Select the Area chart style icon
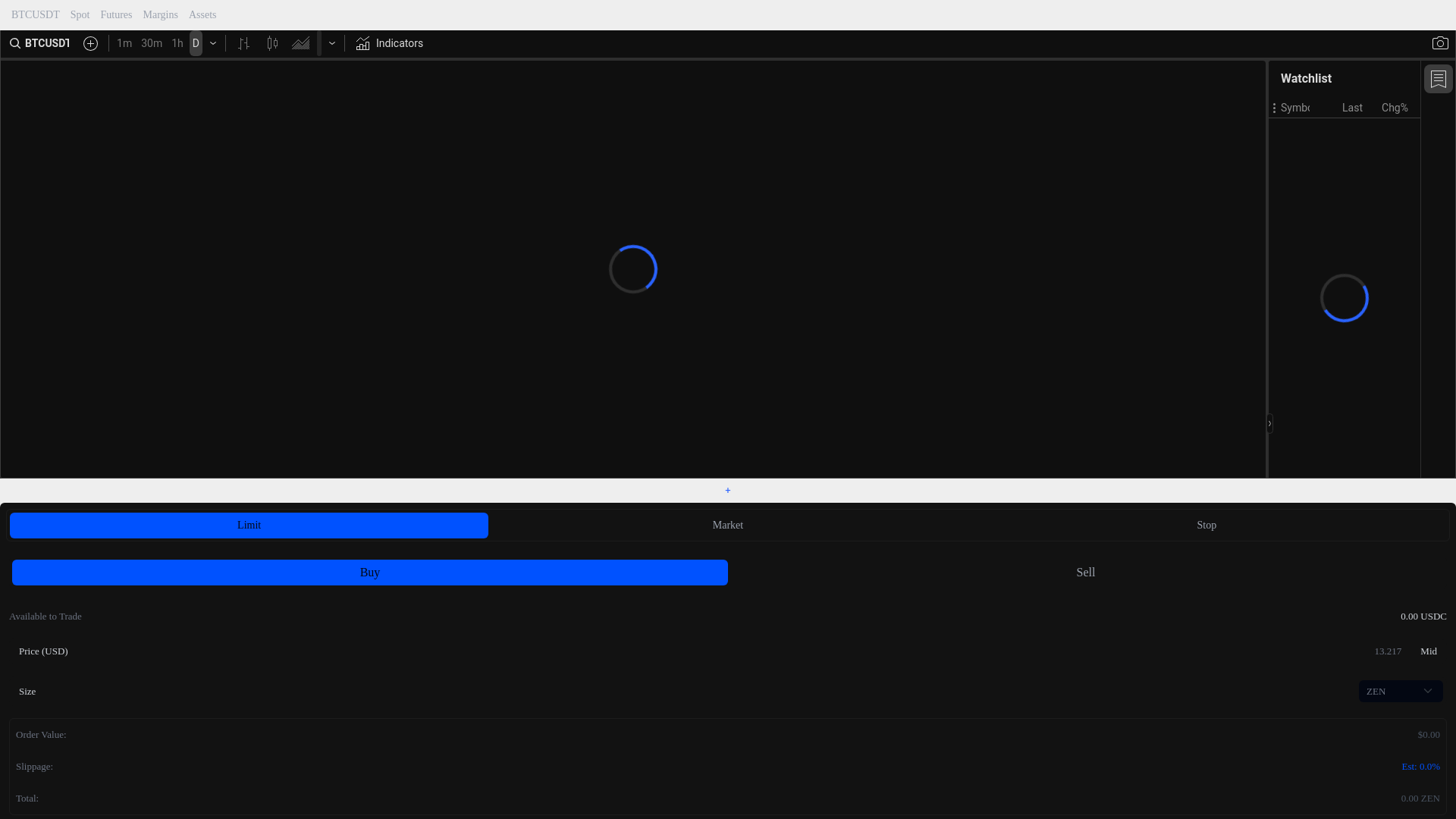Screen dimensions: 1456x819 [301, 43]
